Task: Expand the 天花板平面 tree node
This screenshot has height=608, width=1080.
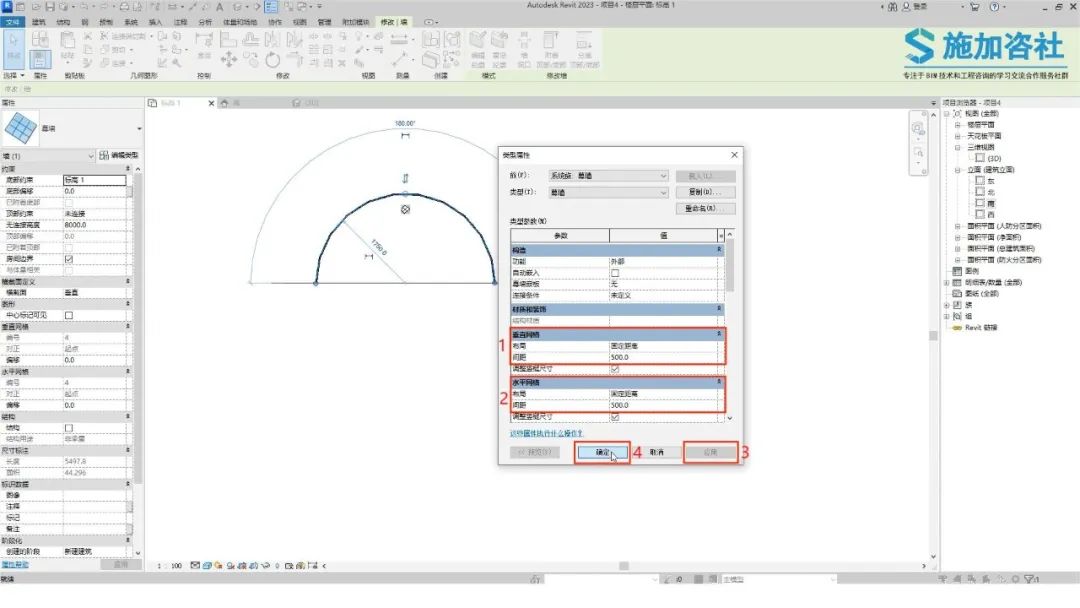Action: (957, 136)
